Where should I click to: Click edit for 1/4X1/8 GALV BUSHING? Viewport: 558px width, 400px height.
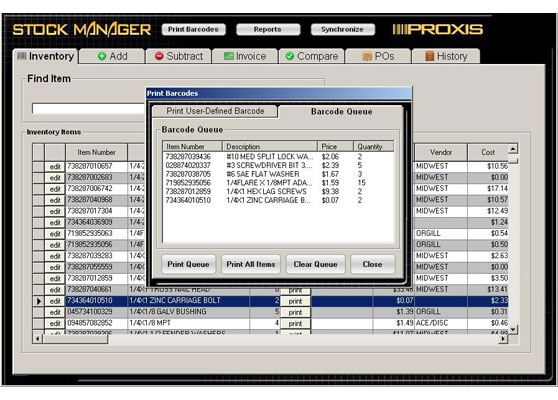(55, 312)
